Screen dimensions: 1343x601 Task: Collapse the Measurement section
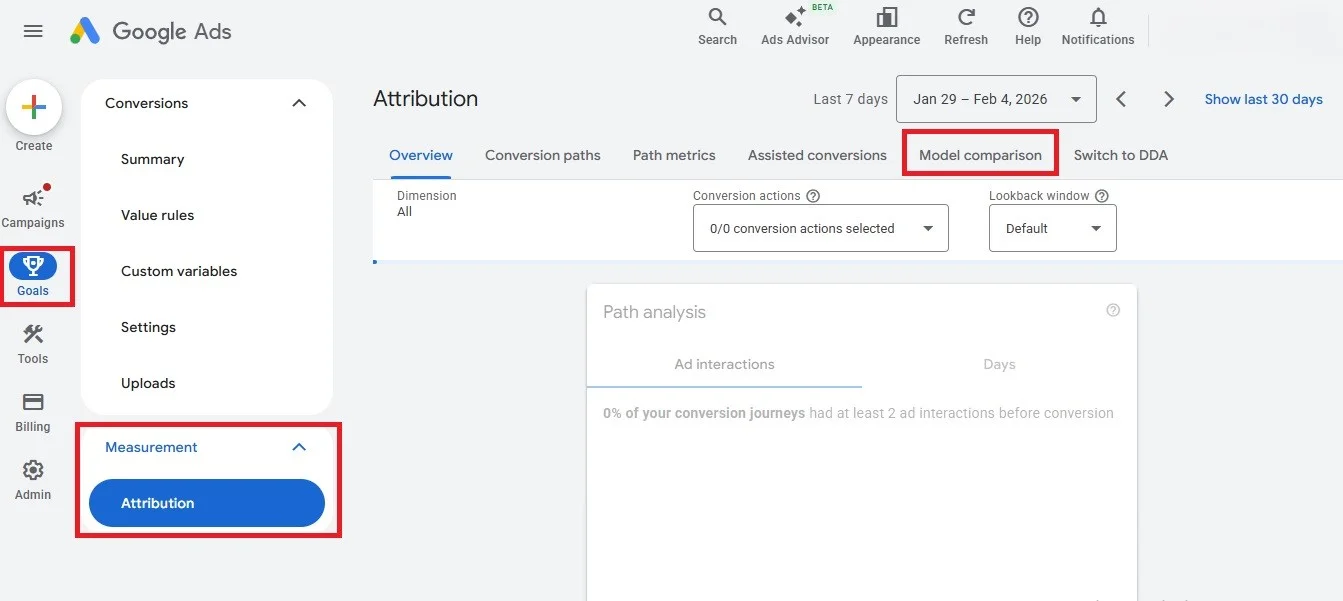pyautogui.click(x=298, y=447)
